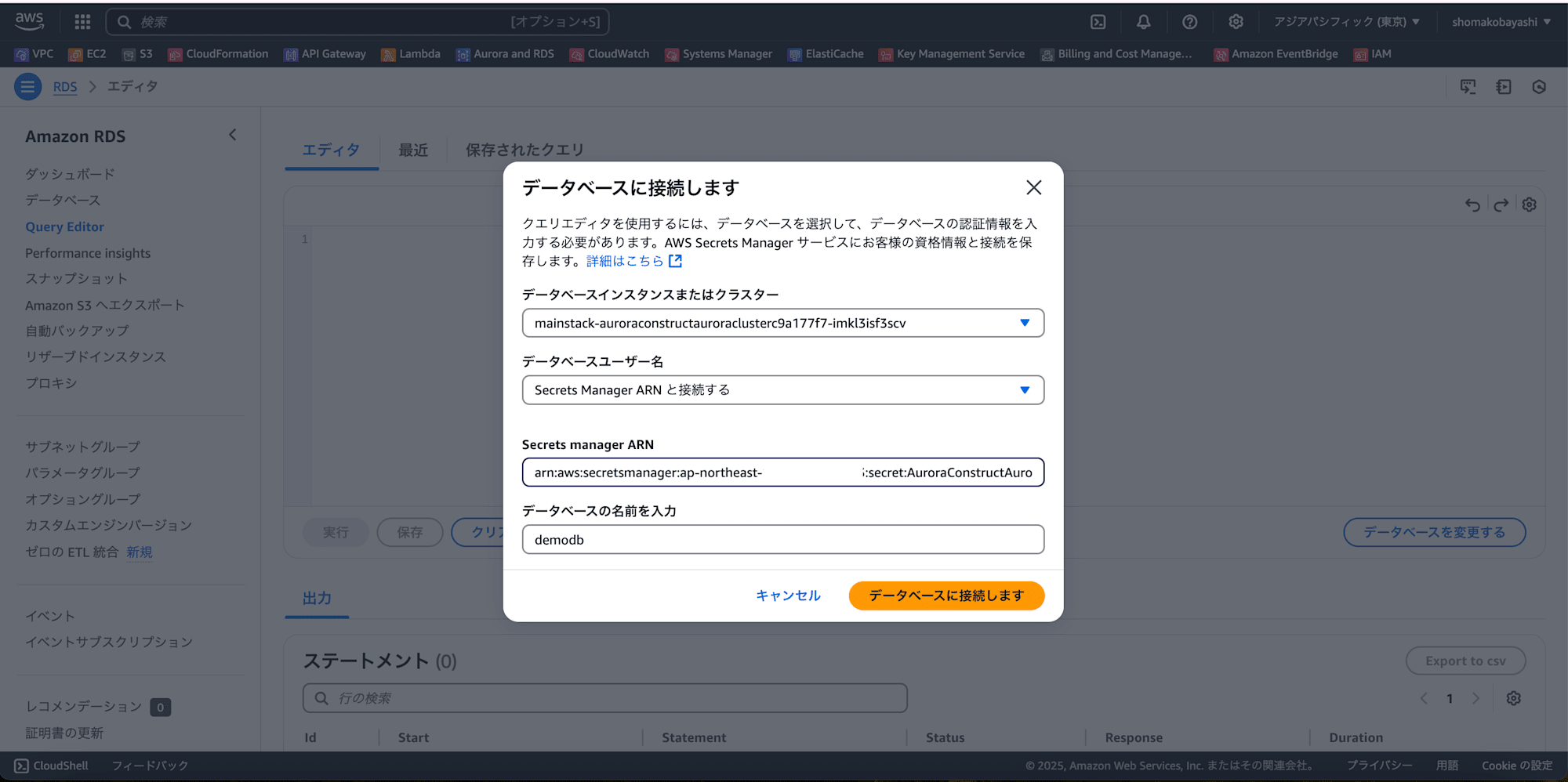The height and width of the screenshot is (782, 1568).
Task: Focus the Secrets manager ARN field
Action: pyautogui.click(x=783, y=472)
